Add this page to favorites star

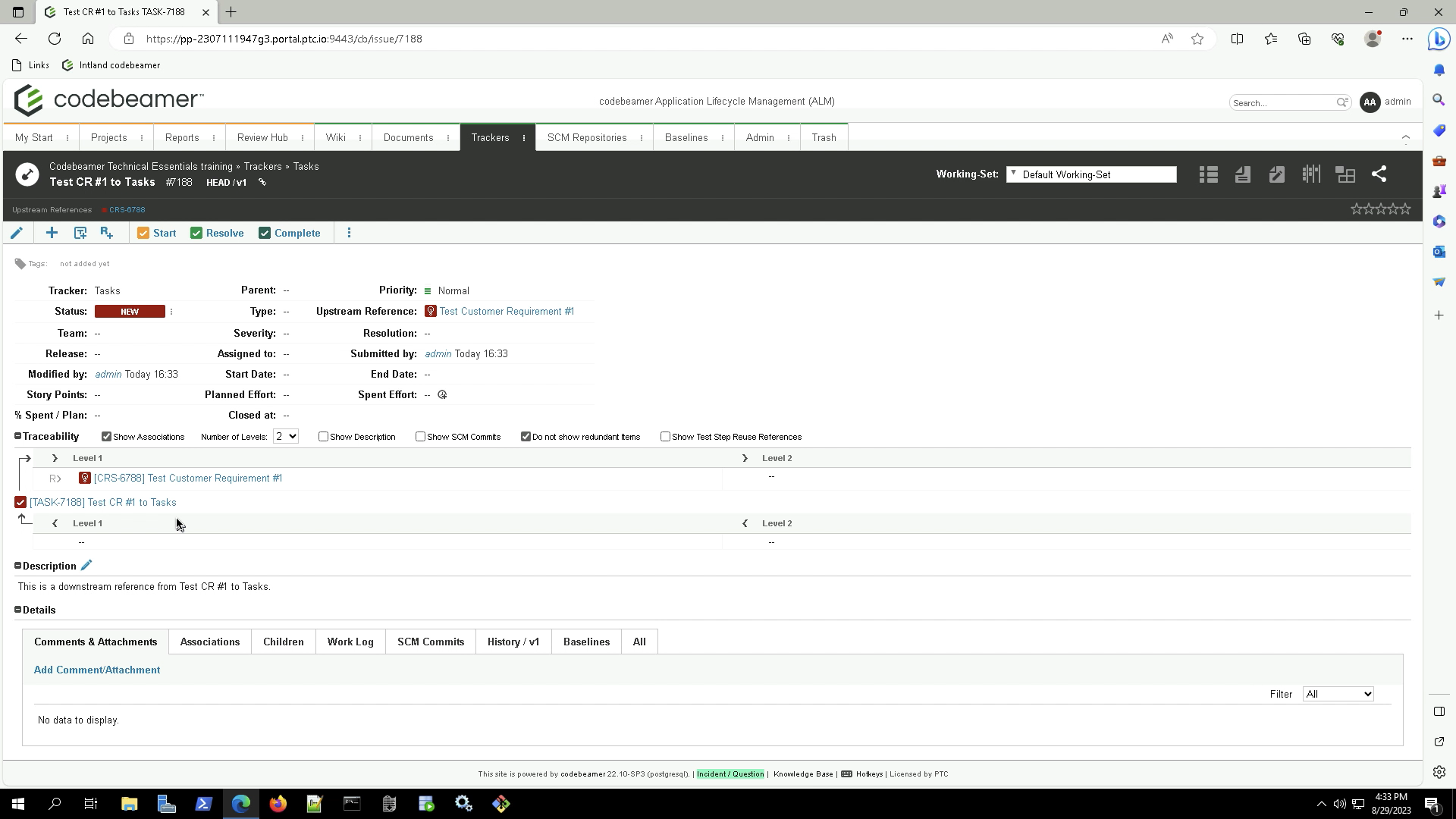tap(1197, 39)
